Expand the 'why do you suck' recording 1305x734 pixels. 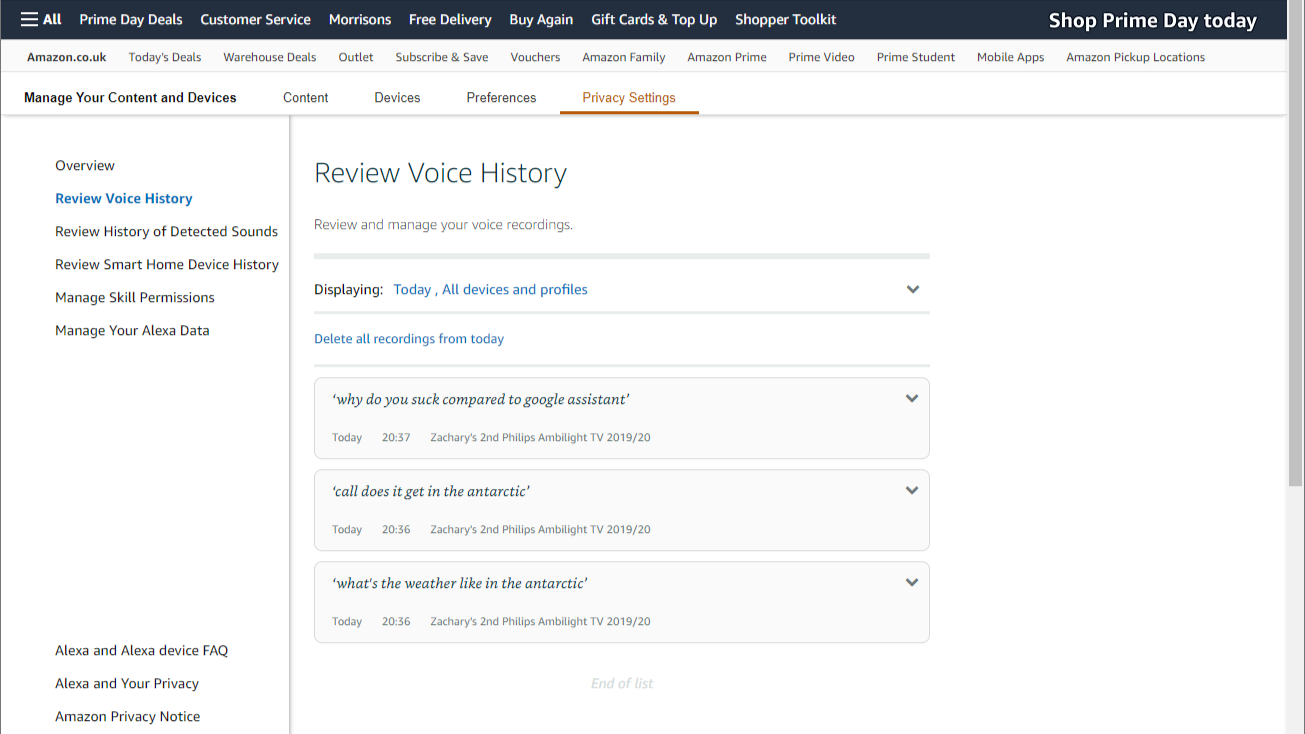coord(911,399)
